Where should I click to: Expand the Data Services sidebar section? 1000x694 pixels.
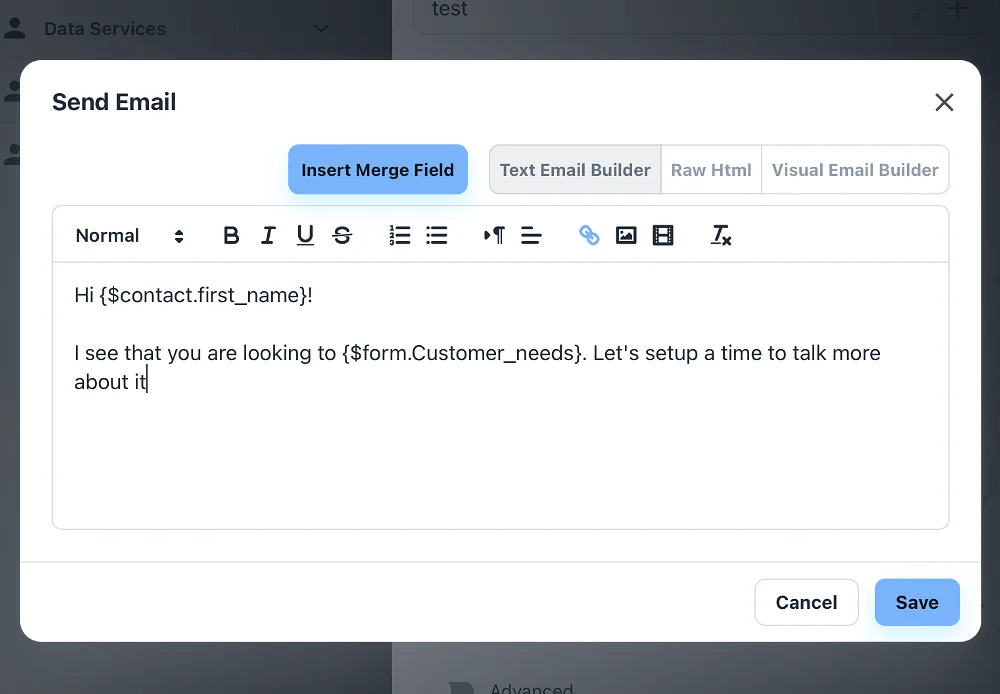click(320, 29)
